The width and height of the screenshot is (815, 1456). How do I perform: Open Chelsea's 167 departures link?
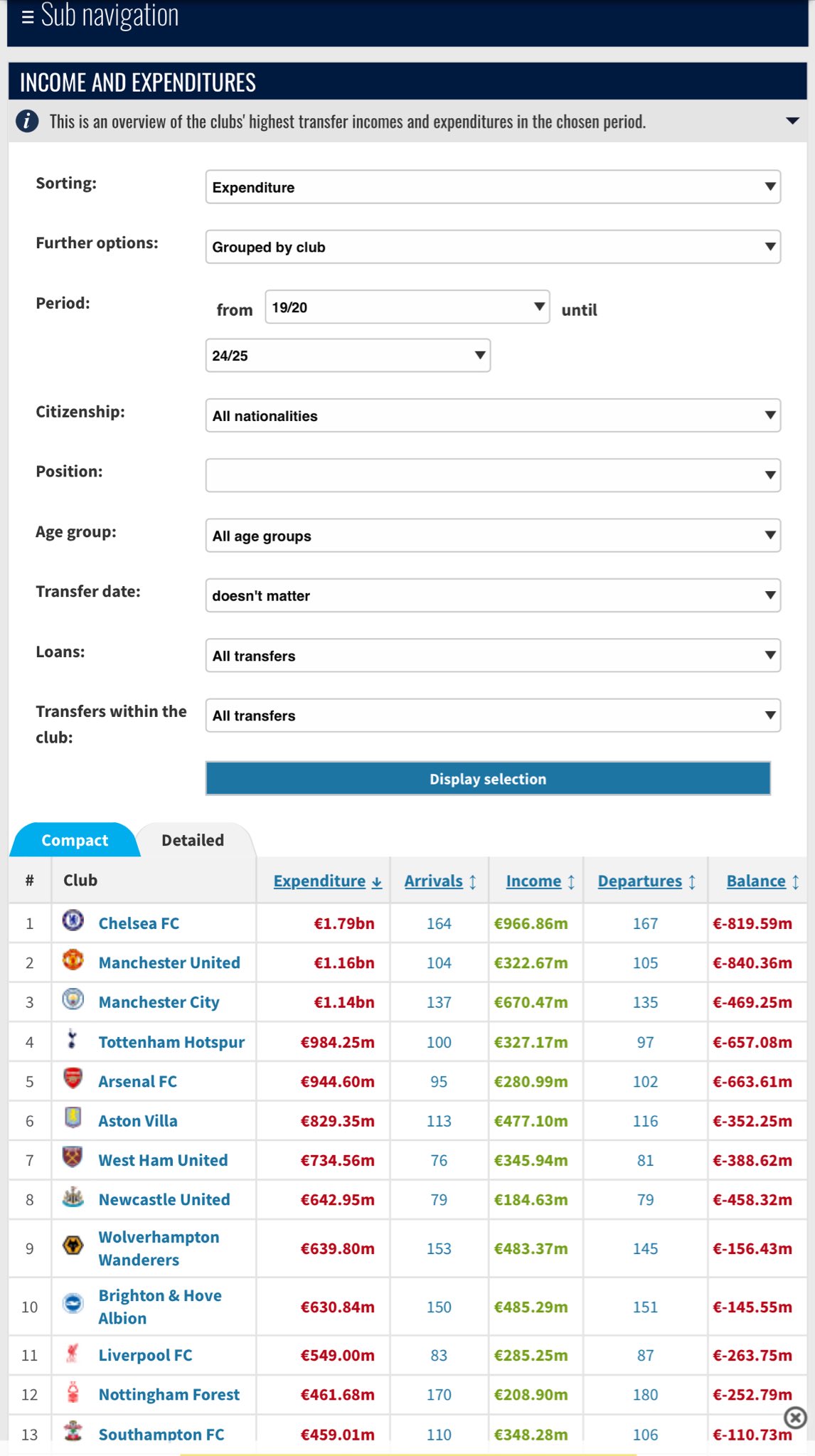645,923
